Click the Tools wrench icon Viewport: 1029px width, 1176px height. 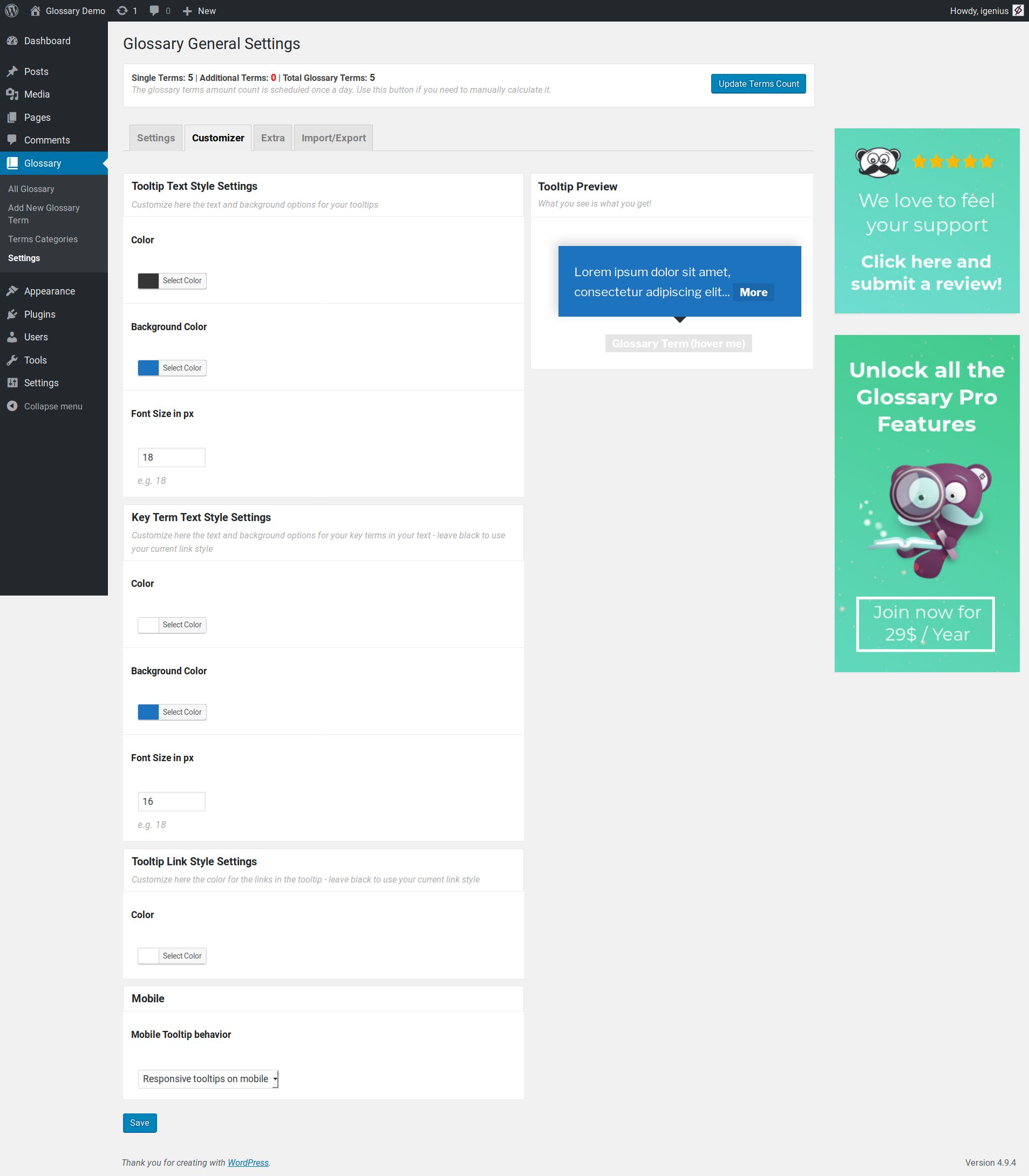pyautogui.click(x=12, y=360)
